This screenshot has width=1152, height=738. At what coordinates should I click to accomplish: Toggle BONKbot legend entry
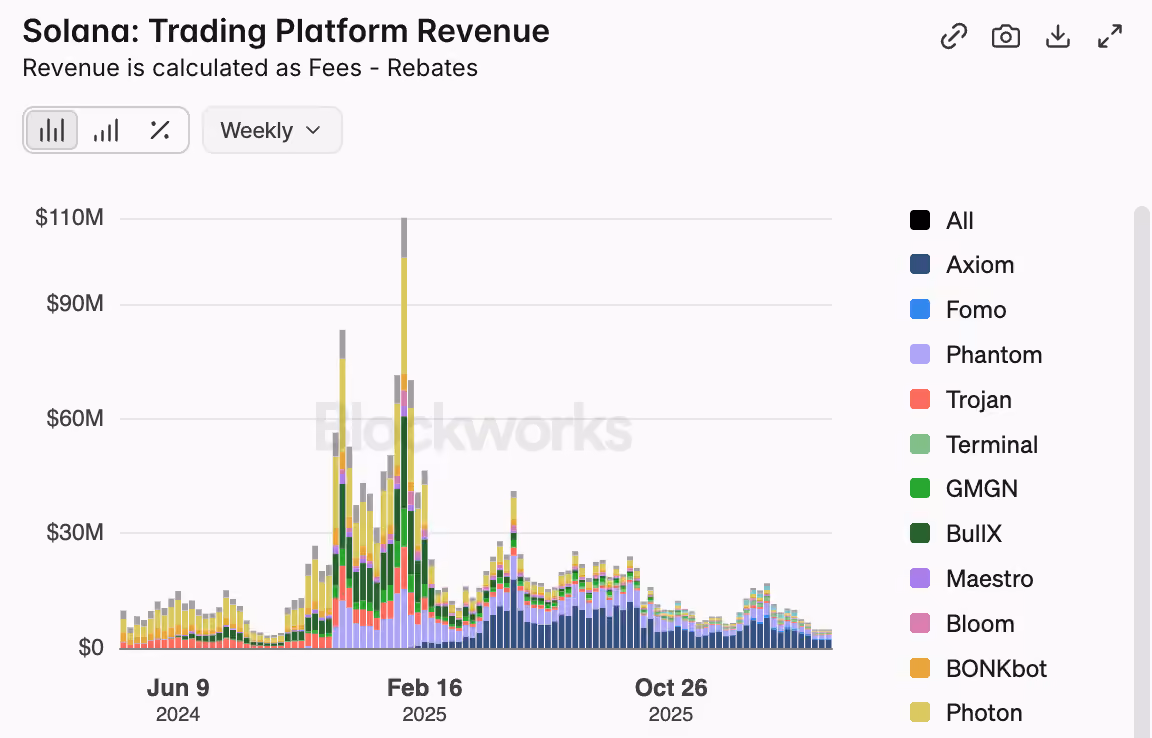978,668
